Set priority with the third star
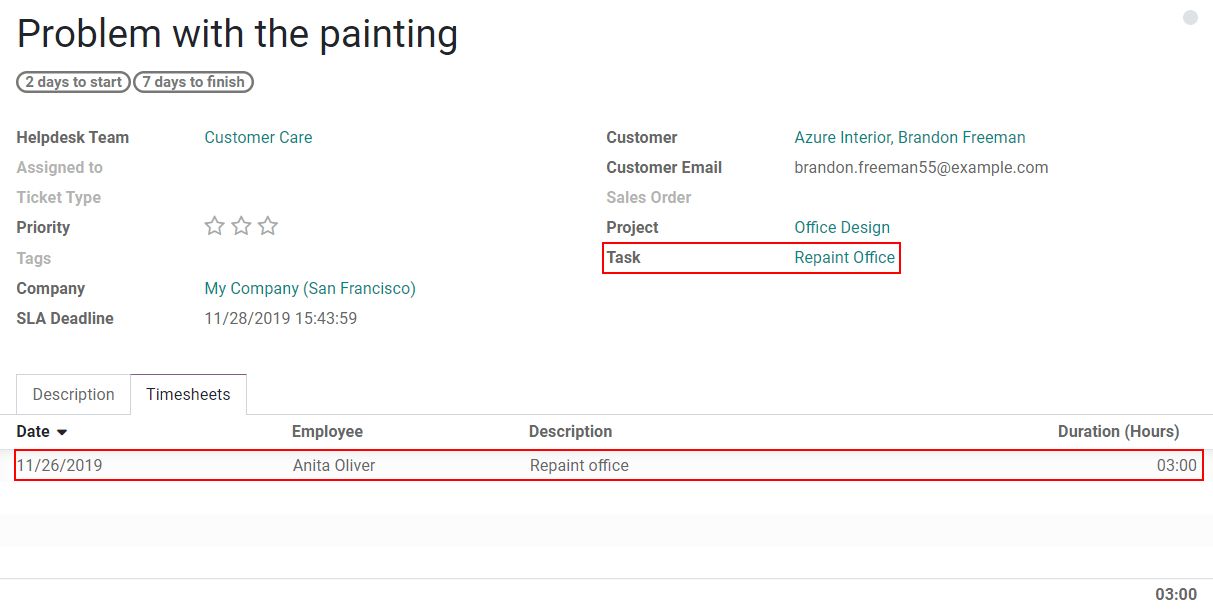 point(268,226)
